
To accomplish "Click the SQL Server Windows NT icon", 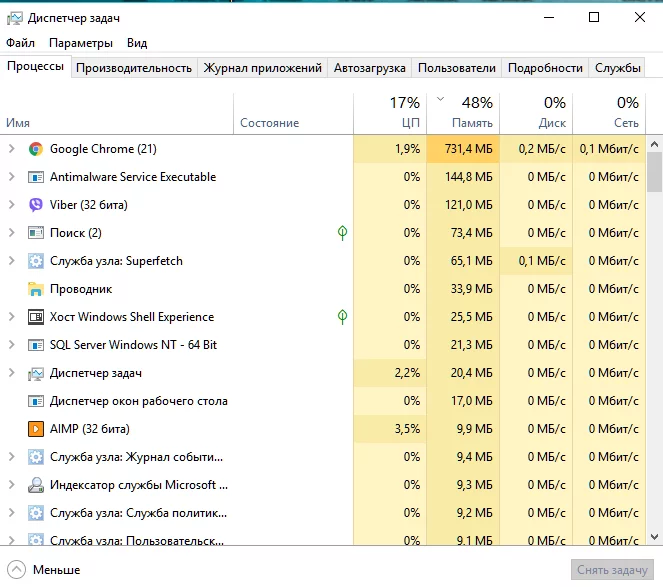I will point(36,345).
